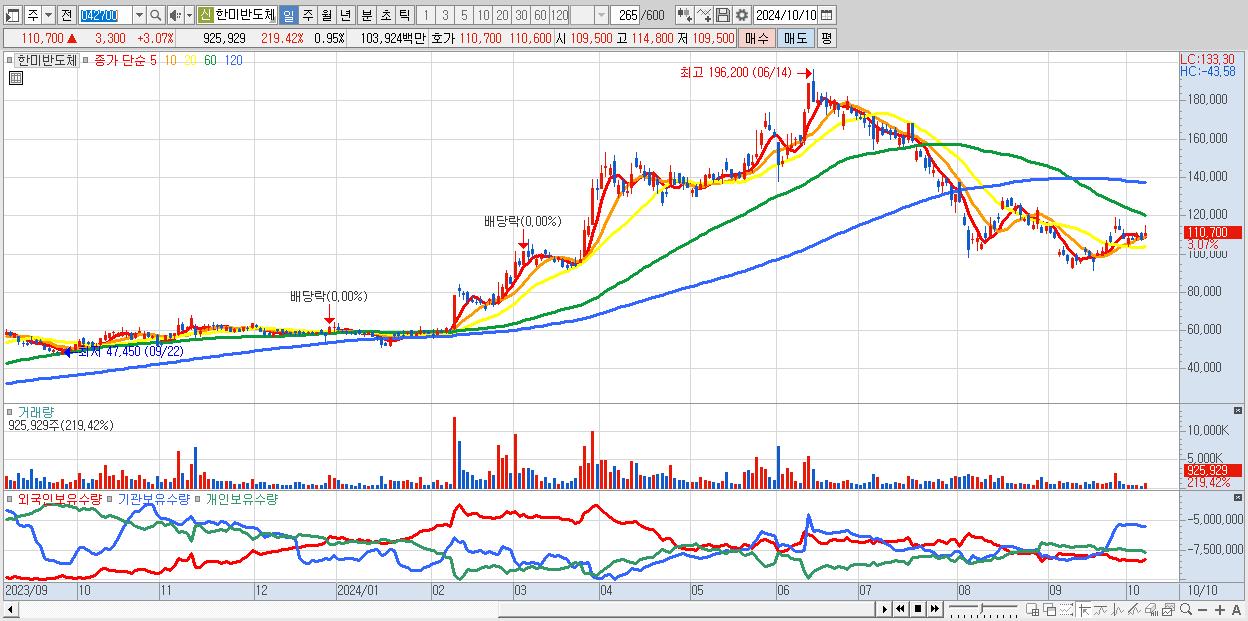Click the 전 button beside market dropdown
Screen dimensions: 1248x621
point(66,15)
